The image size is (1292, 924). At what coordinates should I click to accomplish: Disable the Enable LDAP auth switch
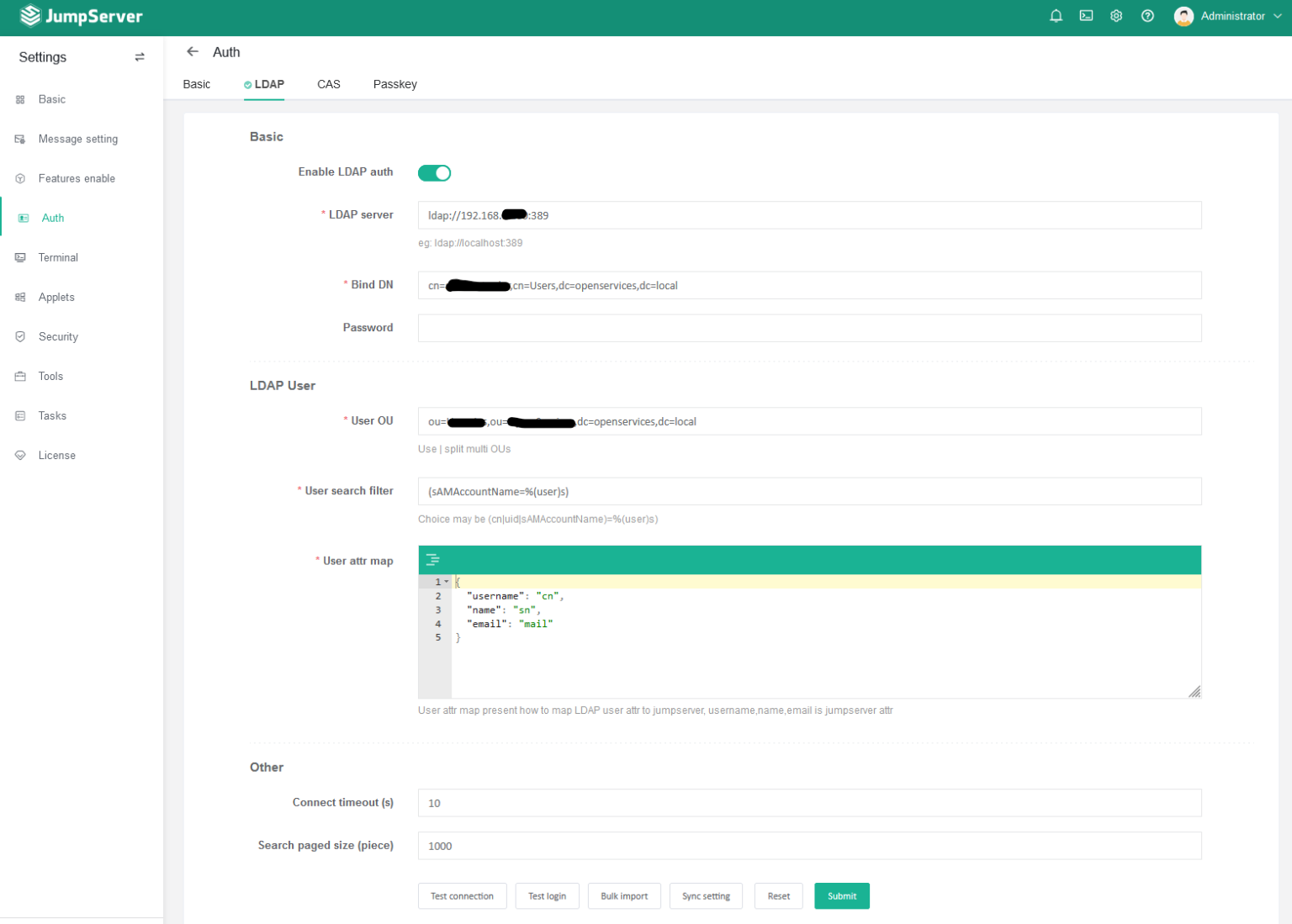(434, 172)
